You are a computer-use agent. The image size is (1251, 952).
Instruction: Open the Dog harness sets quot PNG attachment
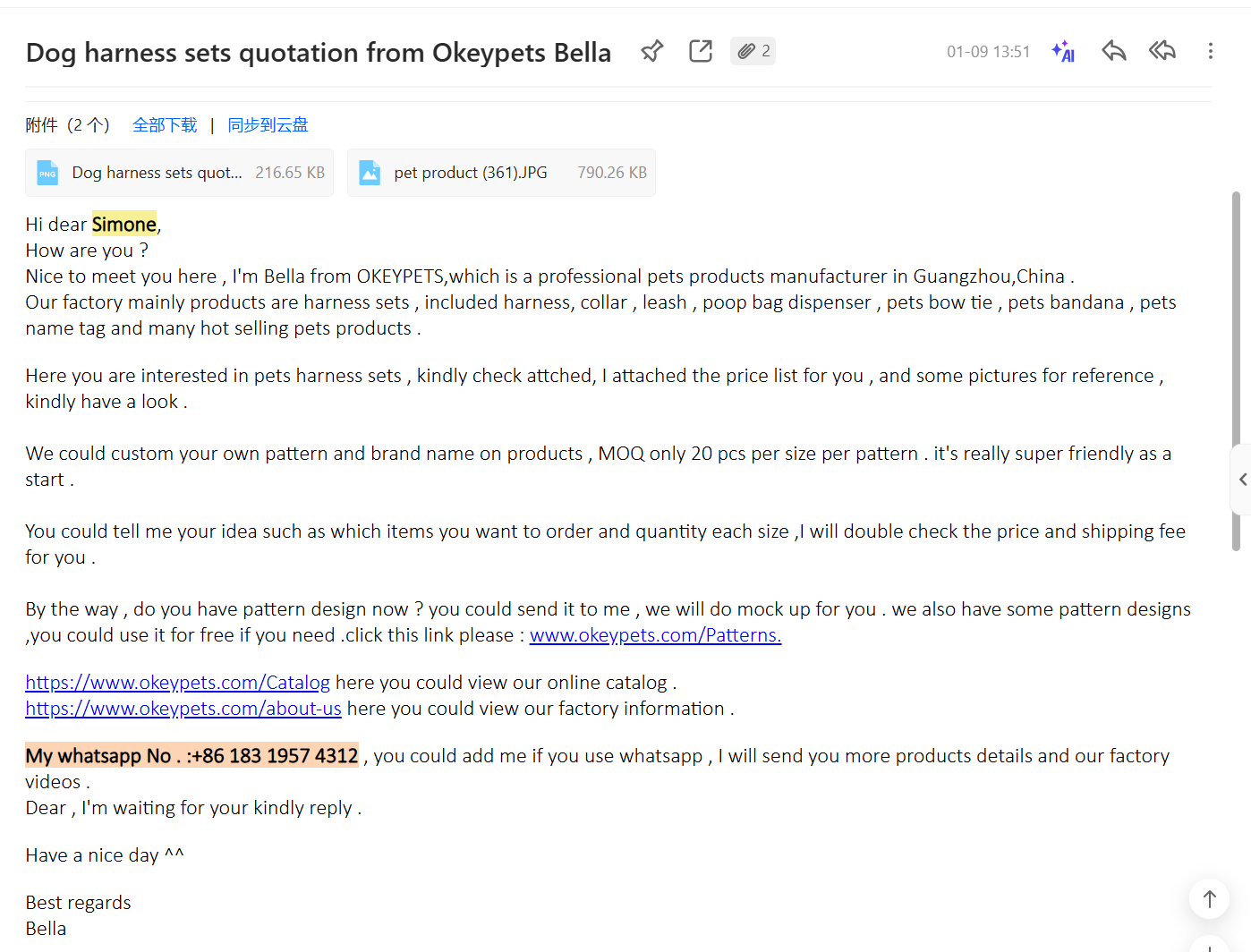(180, 173)
